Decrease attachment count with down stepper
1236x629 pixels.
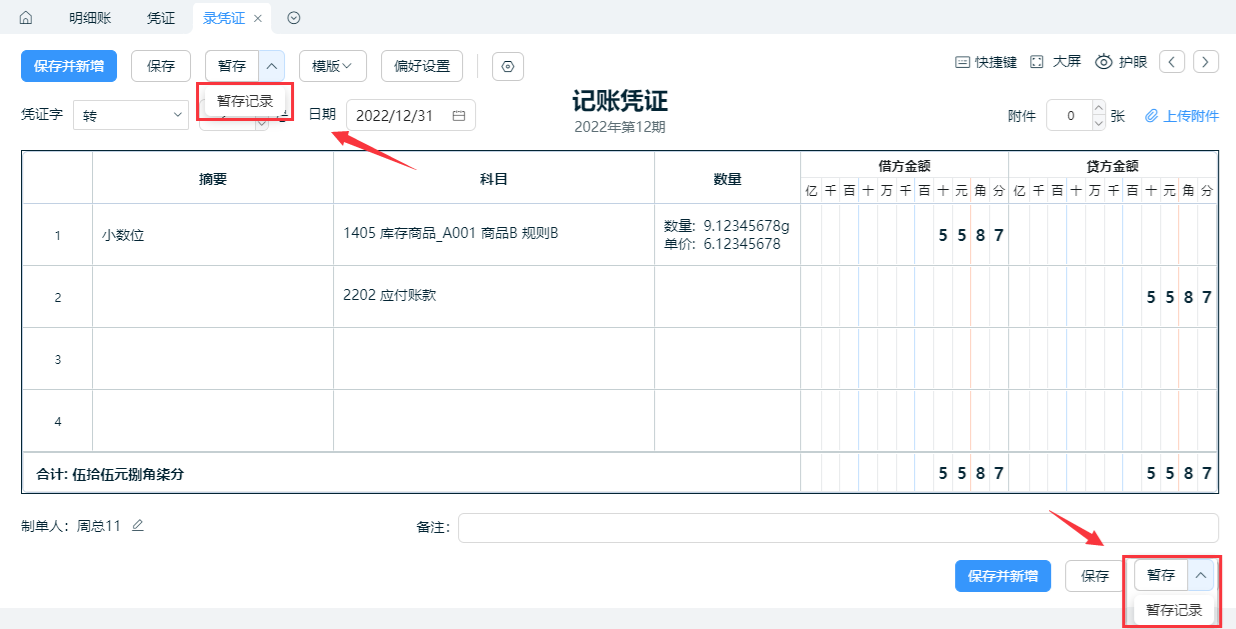tap(1098, 123)
